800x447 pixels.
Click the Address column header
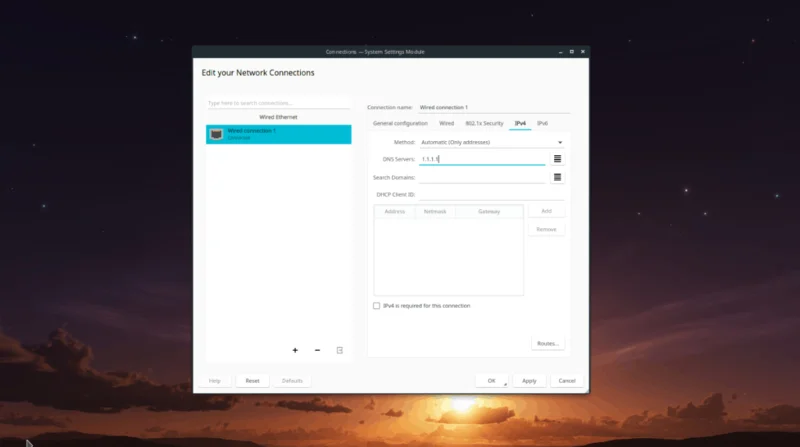394,211
